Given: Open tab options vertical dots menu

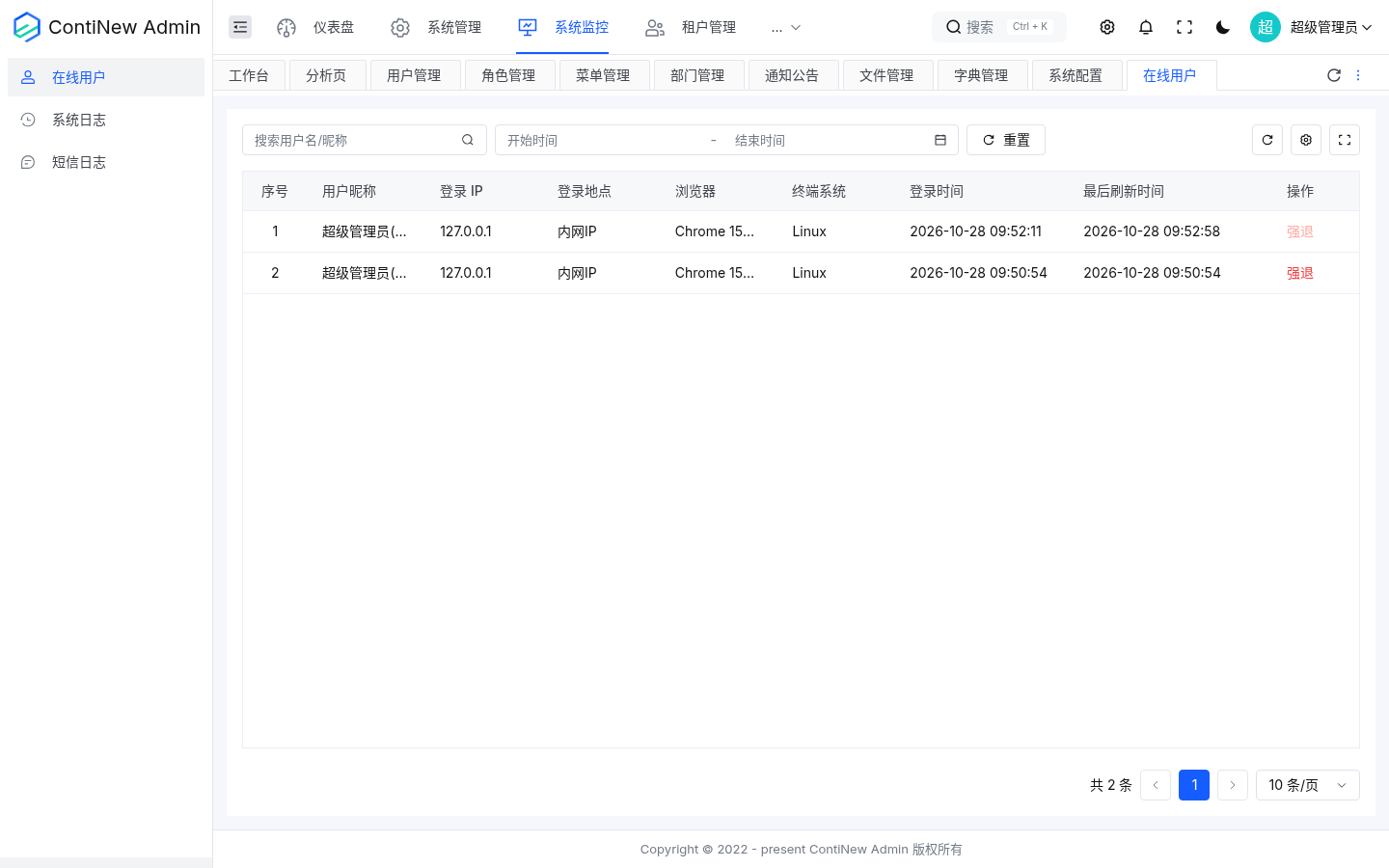Looking at the screenshot, I should [x=1358, y=75].
